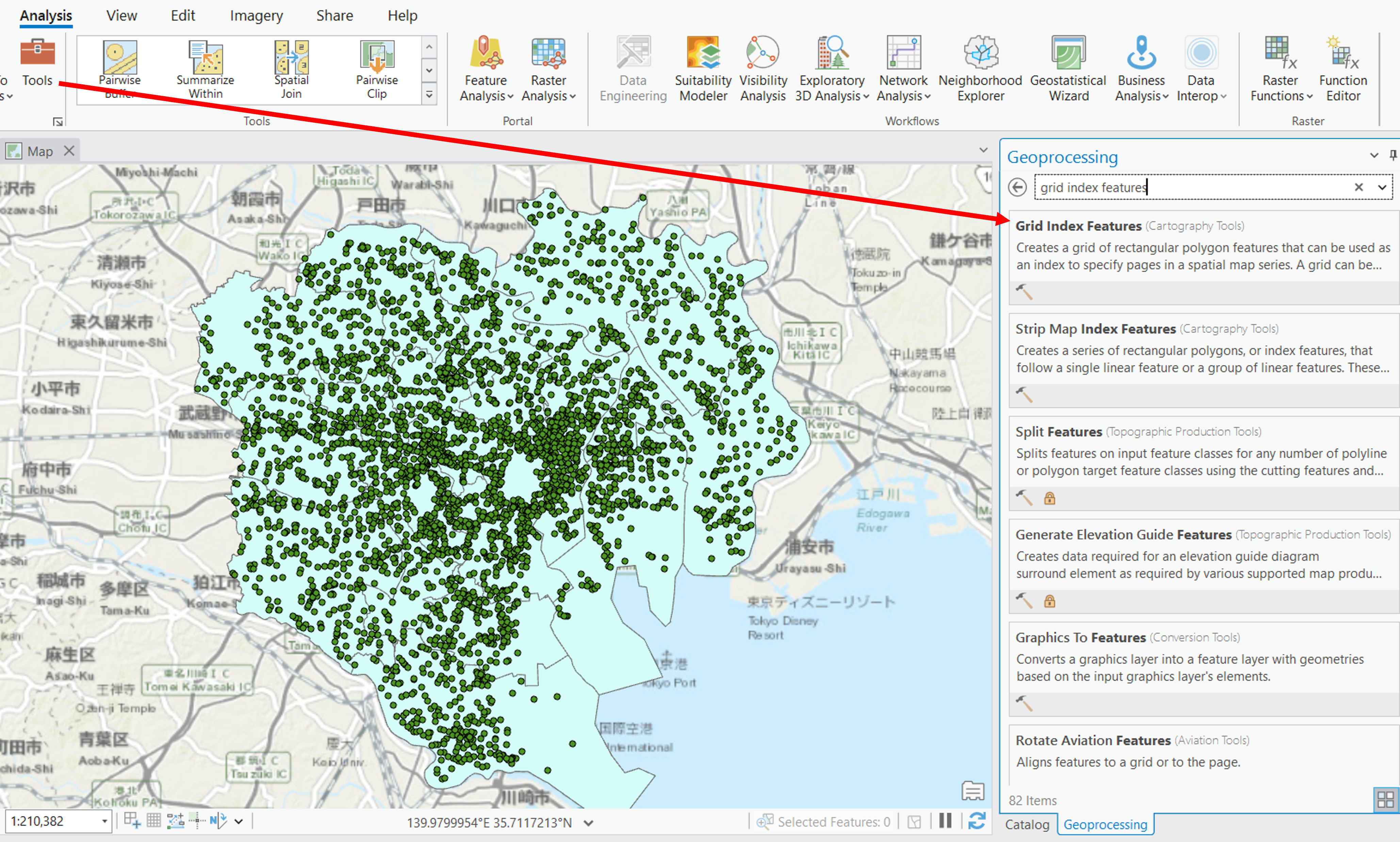Viewport: 1400px width, 842px height.
Task: Pause map drawing
Action: pos(945,821)
